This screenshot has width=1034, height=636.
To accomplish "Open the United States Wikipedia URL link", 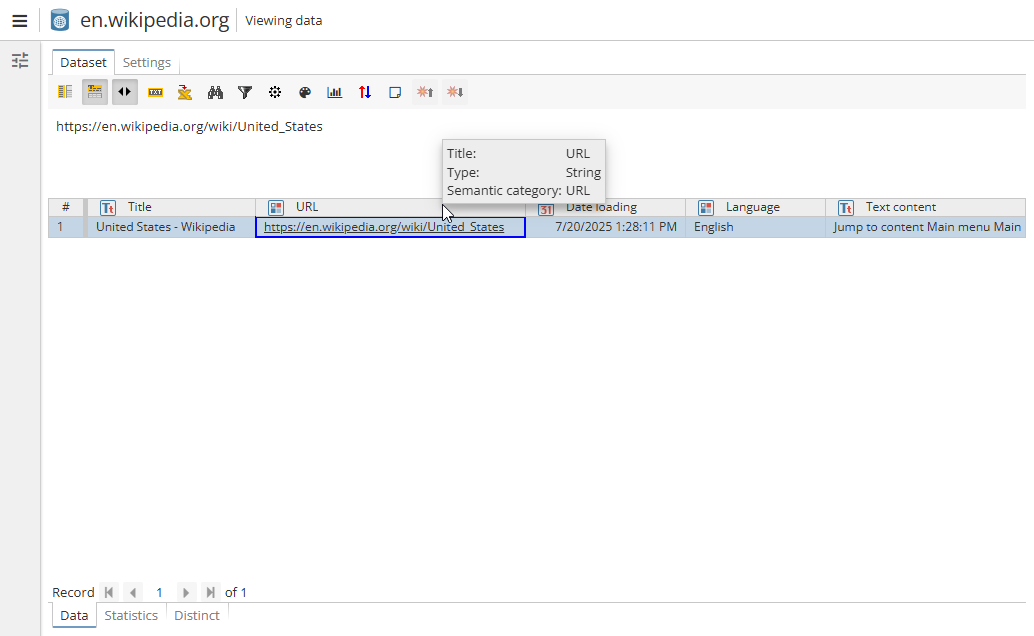I will tap(381, 227).
